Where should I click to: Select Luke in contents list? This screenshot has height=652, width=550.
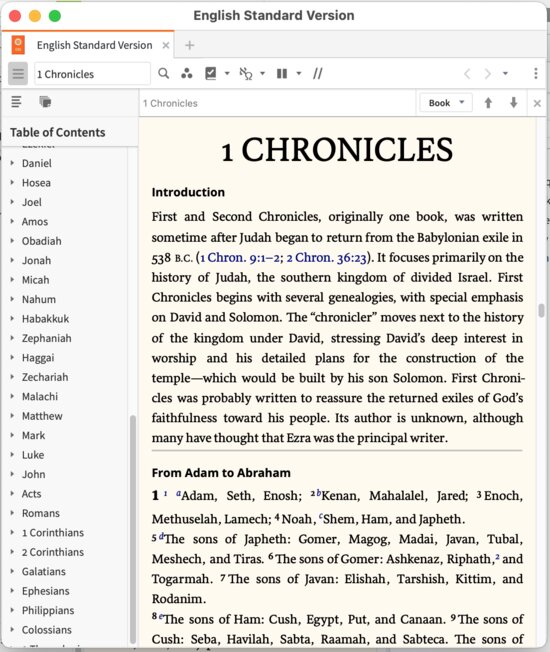click(x=33, y=455)
